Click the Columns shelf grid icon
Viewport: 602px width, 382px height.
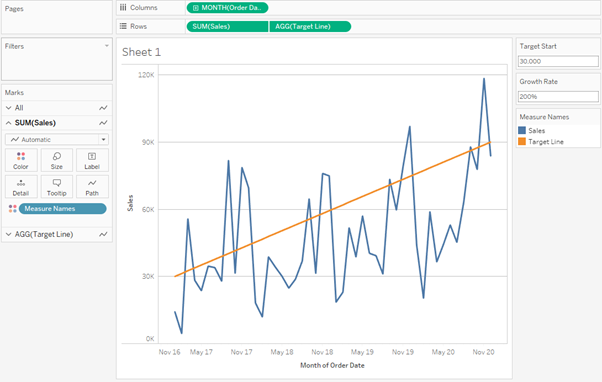[123, 7]
